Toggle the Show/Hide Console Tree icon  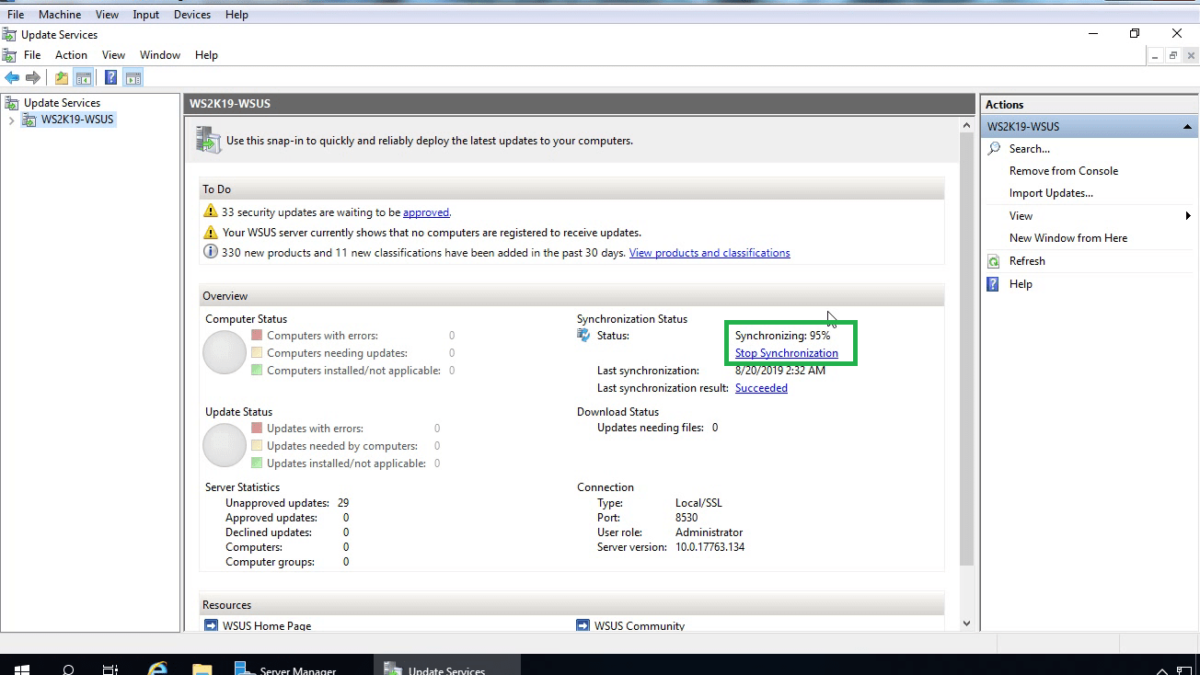point(84,78)
